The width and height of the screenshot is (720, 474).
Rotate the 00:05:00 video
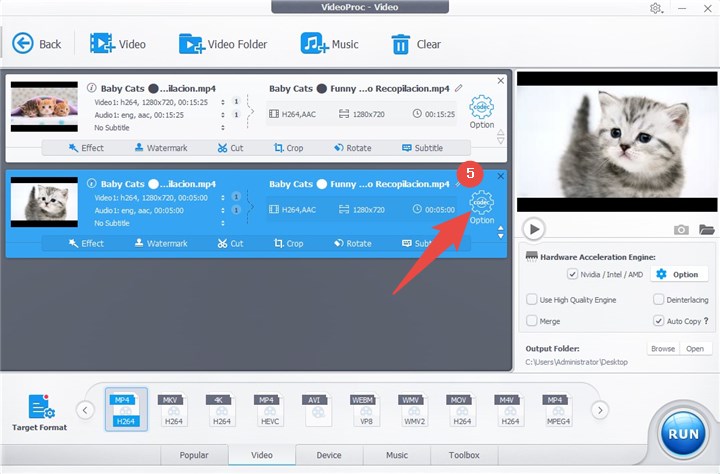353,243
